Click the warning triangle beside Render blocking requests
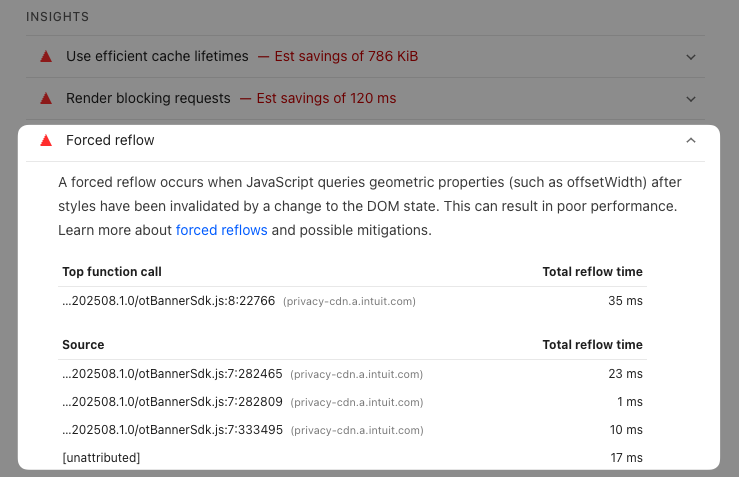This screenshot has width=739, height=477. [46, 99]
